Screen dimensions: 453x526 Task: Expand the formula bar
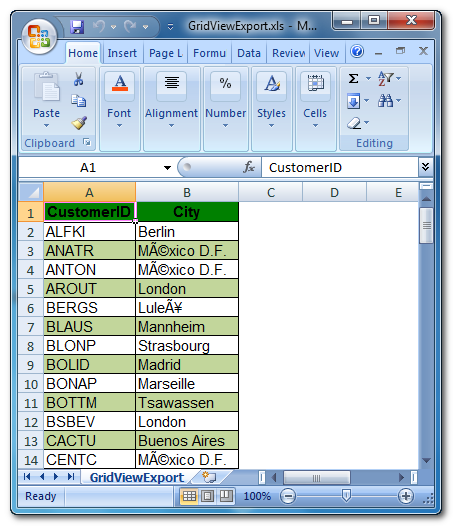(x=425, y=167)
